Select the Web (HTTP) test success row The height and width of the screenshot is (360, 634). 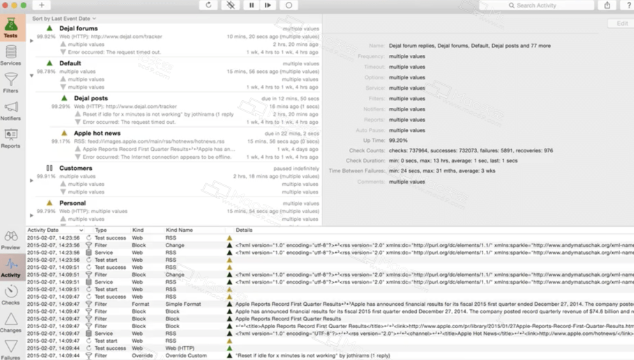(330, 348)
